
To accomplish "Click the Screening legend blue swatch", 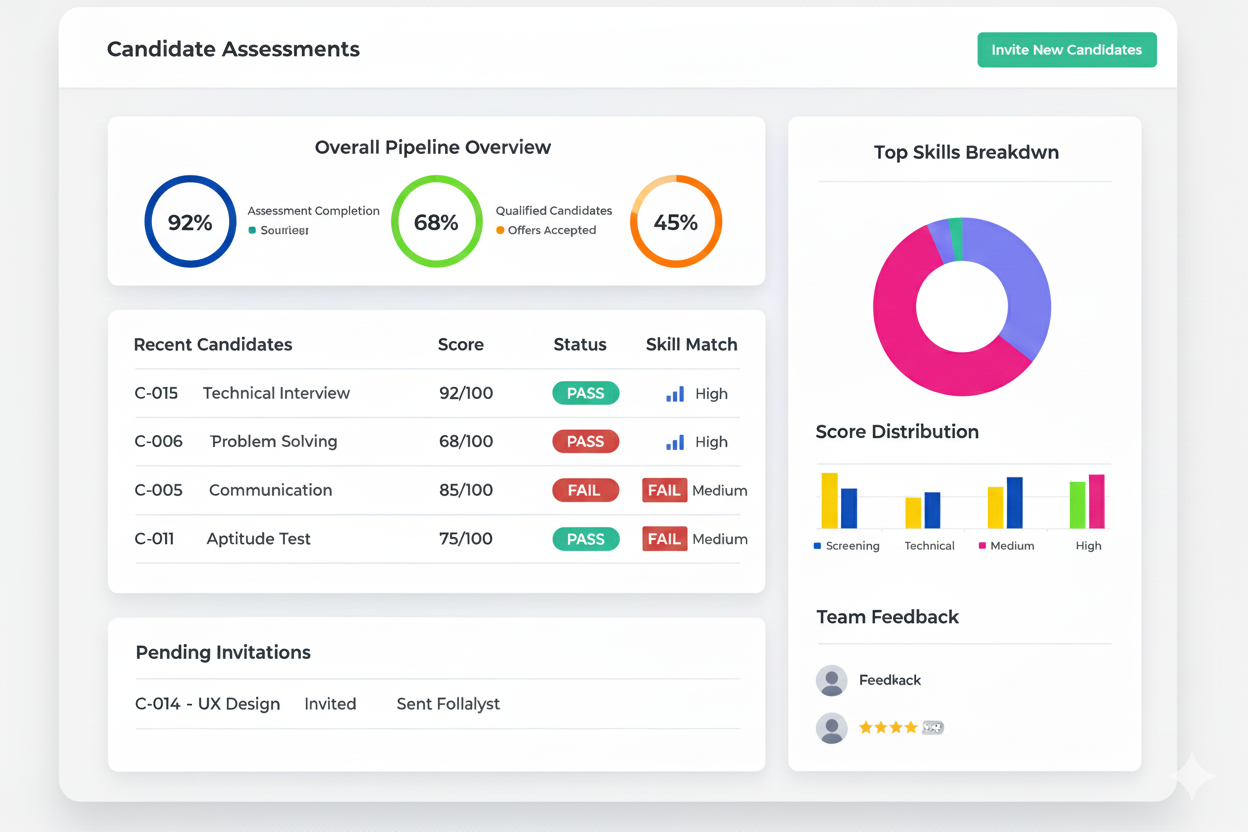I will pyautogui.click(x=818, y=546).
